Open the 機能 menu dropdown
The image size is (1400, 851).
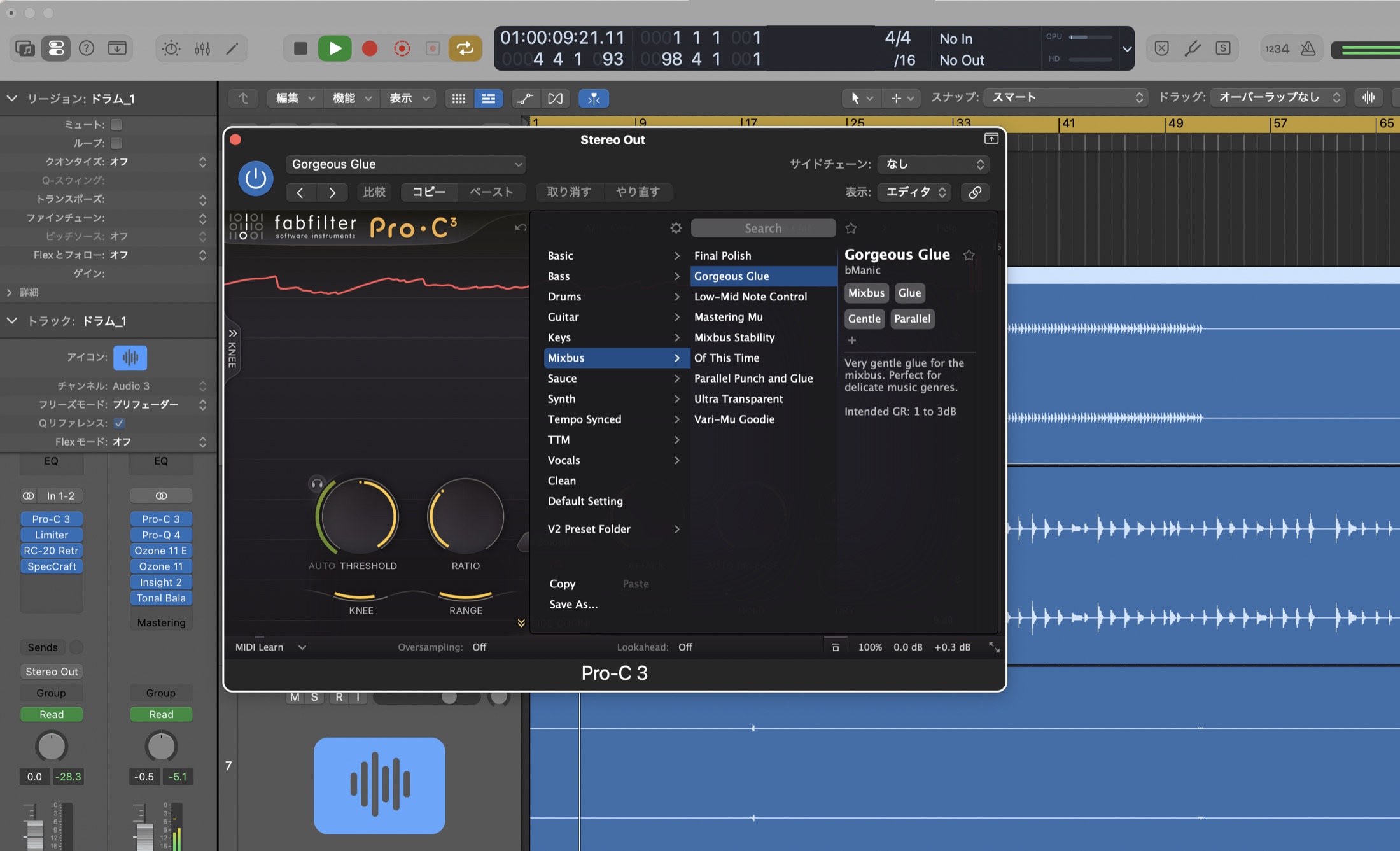coord(351,98)
